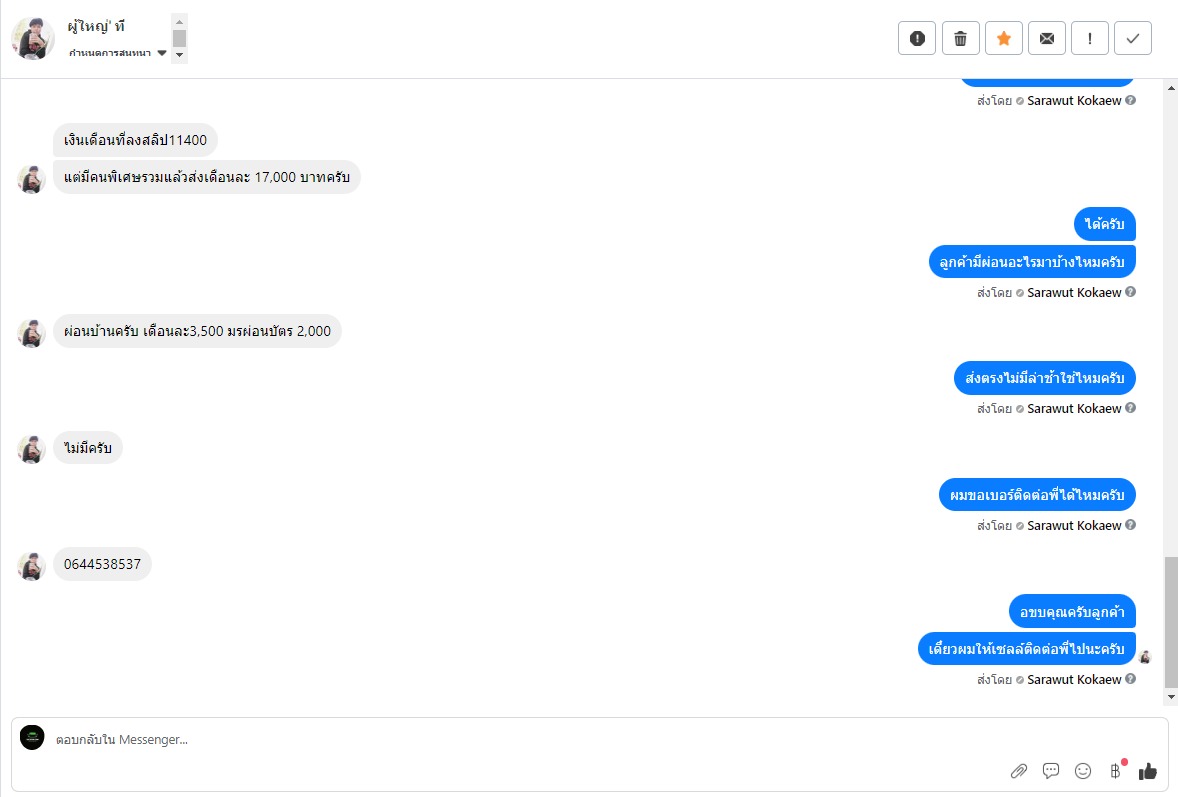
Task: Open customer profile picture in header
Action: tap(33, 39)
